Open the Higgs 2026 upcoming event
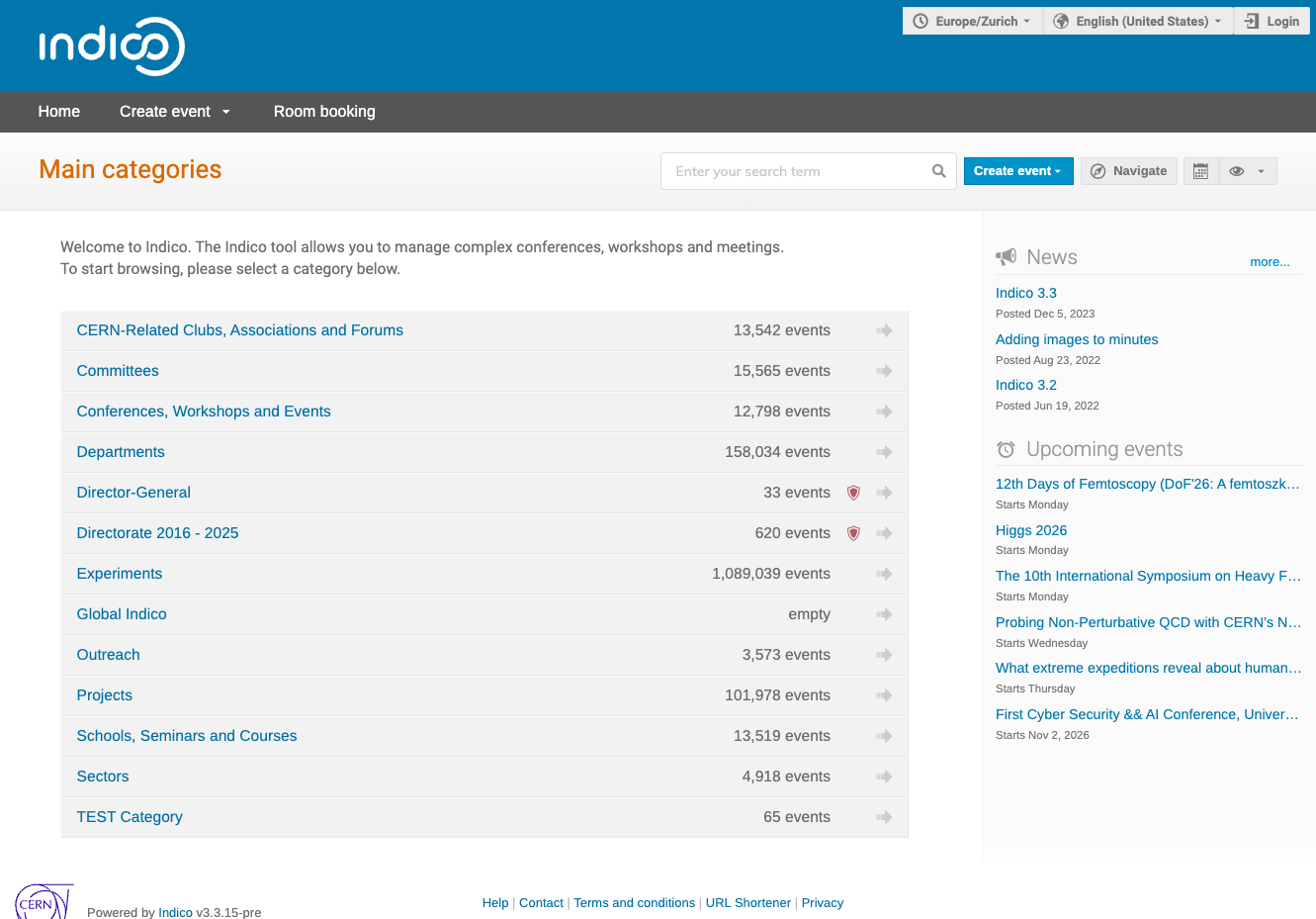 pos(1031,530)
